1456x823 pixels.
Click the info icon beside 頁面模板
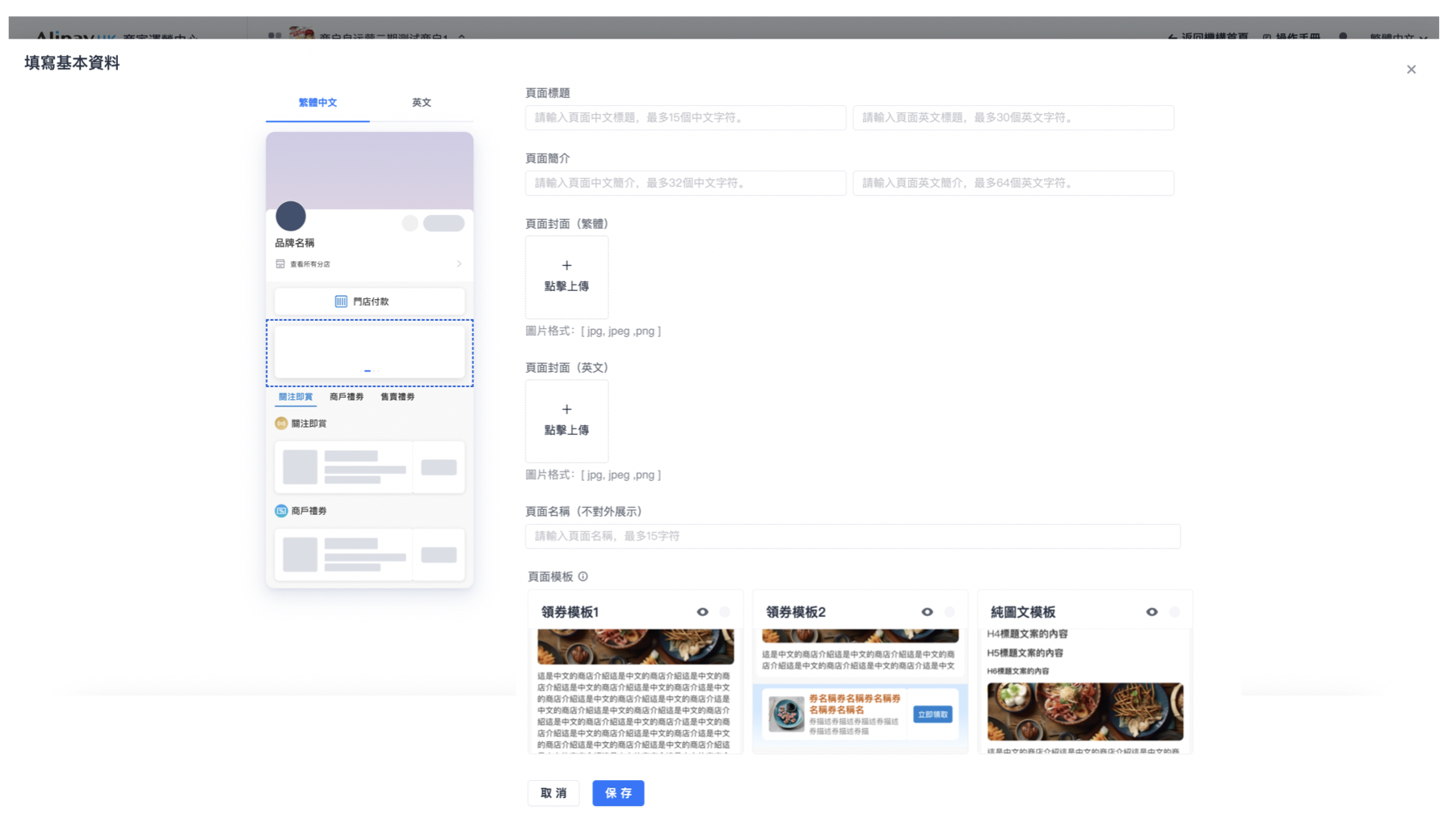583,576
